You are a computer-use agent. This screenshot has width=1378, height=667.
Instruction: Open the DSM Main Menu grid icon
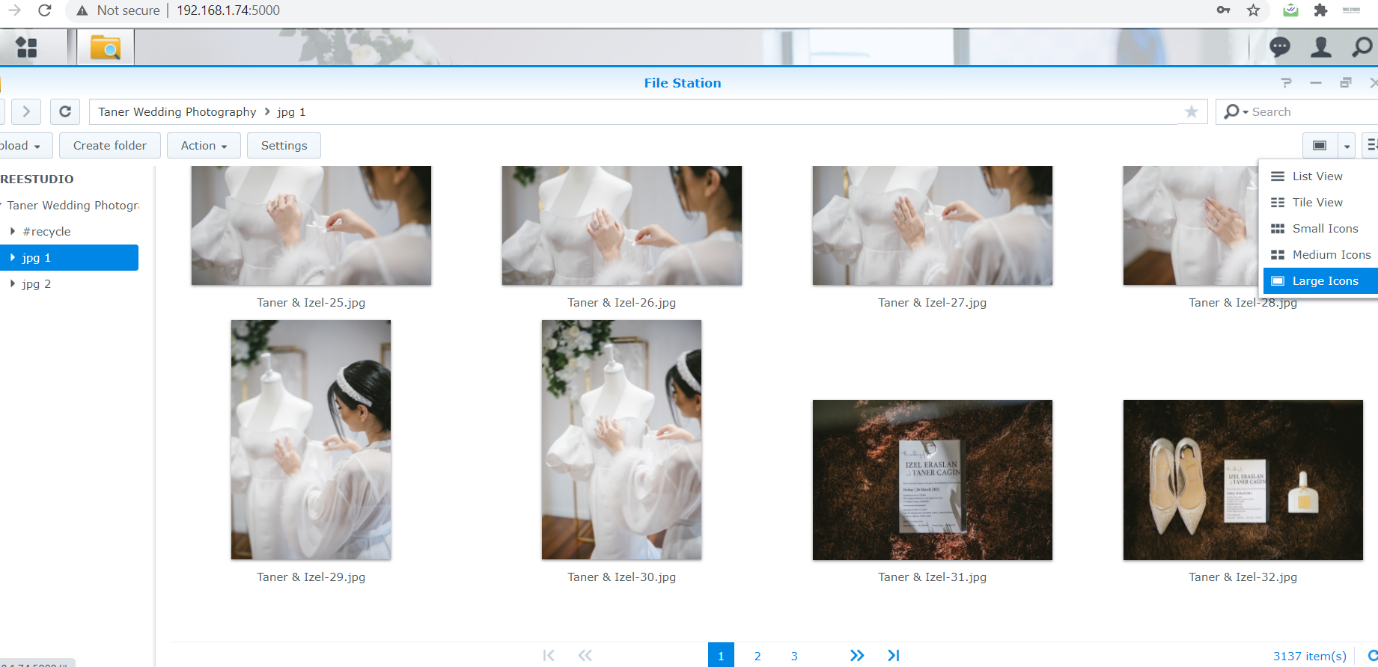pyautogui.click(x=27, y=47)
